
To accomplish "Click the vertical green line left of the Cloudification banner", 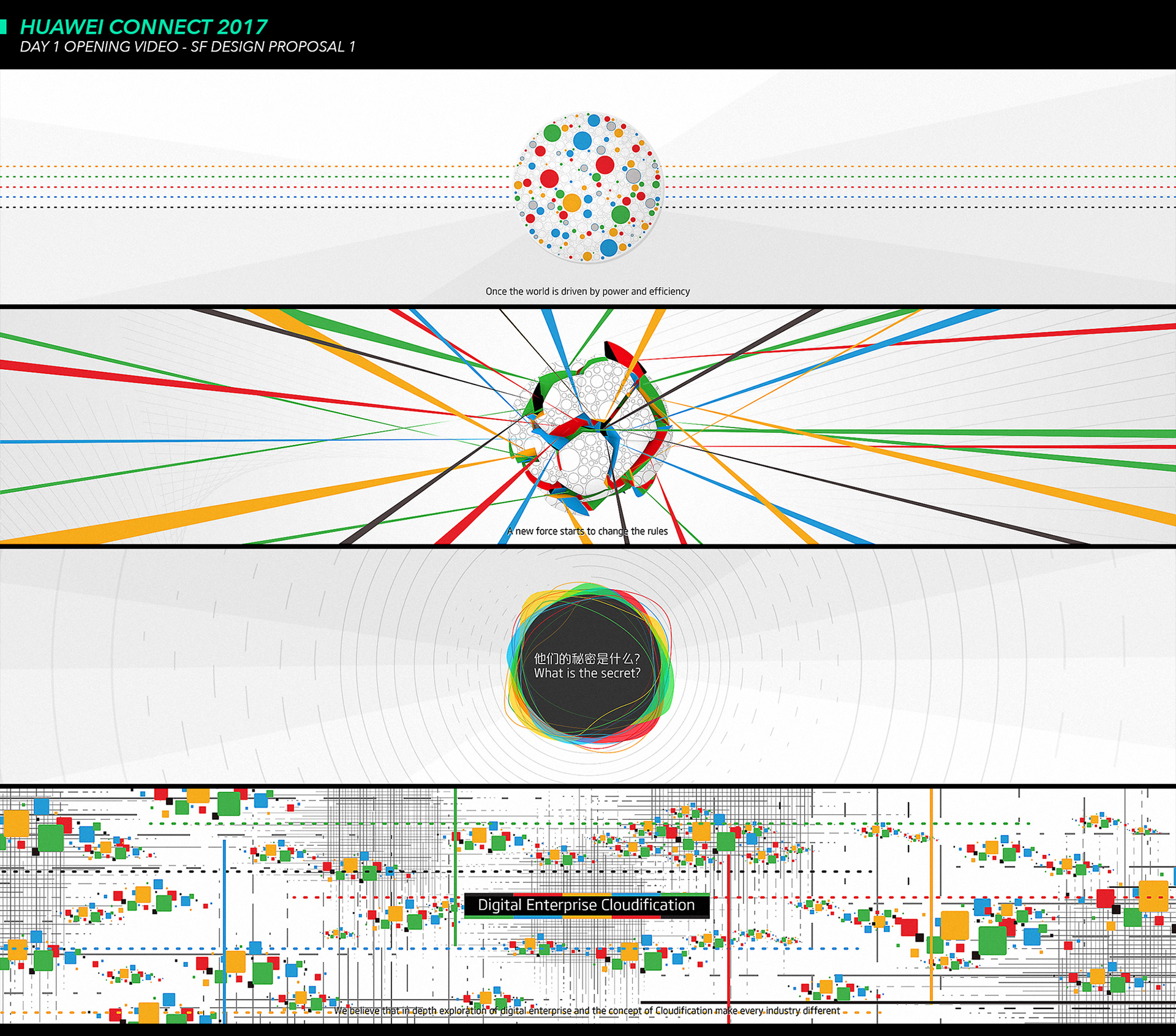I will point(455,857).
